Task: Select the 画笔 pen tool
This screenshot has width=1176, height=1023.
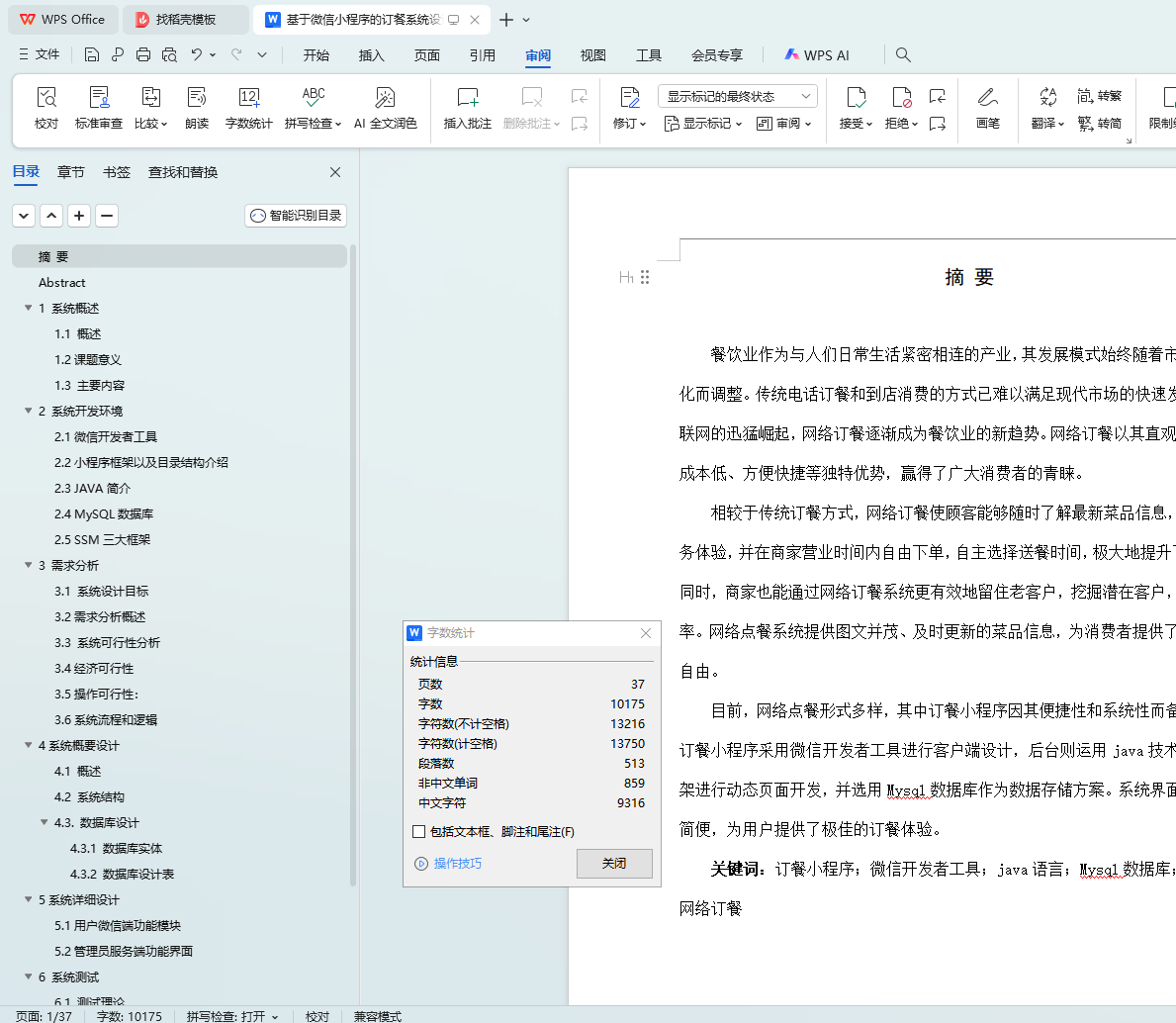Action: [988, 108]
